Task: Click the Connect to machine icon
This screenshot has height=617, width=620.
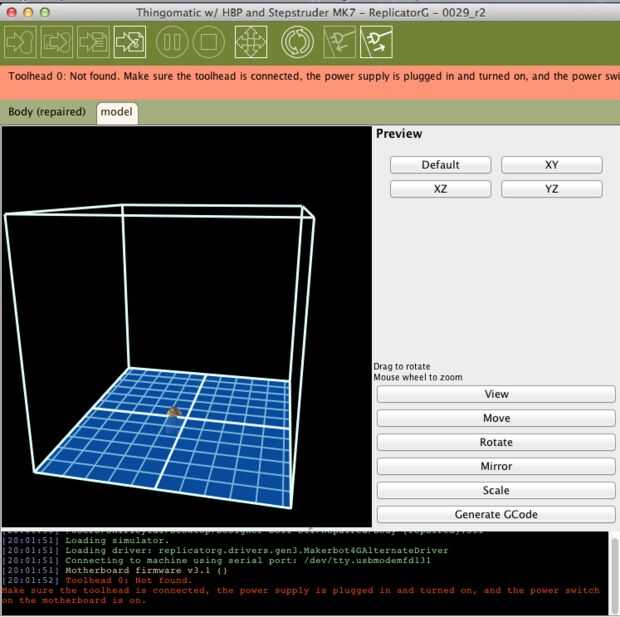Action: point(340,42)
